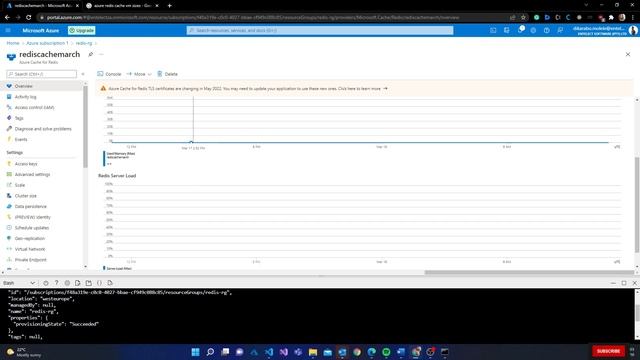
Task: Open the notifications bell in Azure header
Action: (x=520, y=30)
